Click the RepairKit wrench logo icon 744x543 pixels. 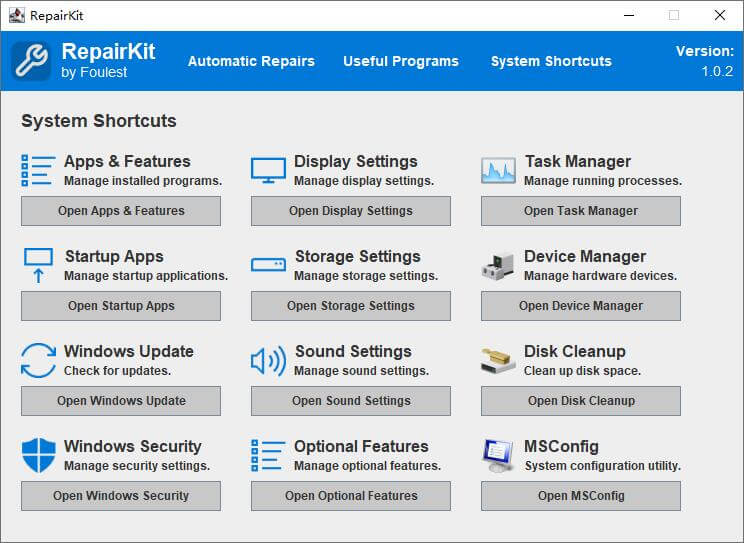point(31,61)
